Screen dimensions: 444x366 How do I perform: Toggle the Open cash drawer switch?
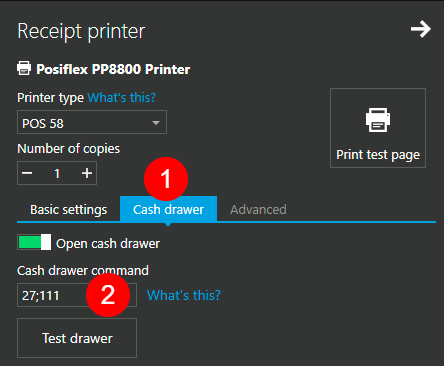click(34, 242)
